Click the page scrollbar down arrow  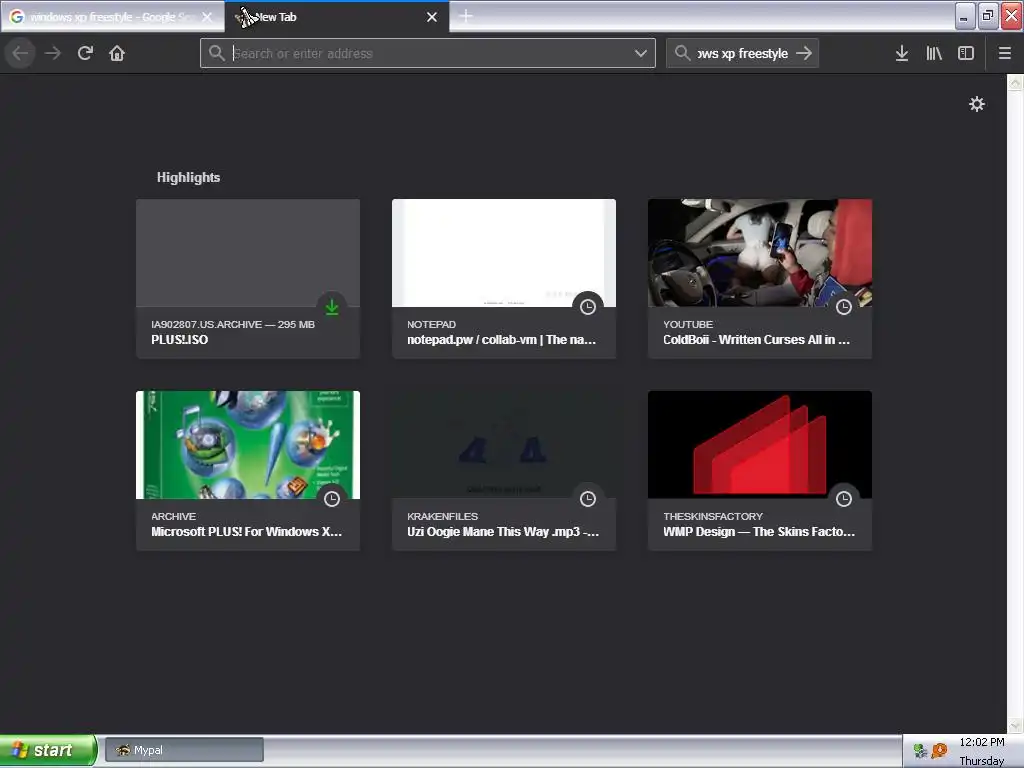pos(1016,726)
